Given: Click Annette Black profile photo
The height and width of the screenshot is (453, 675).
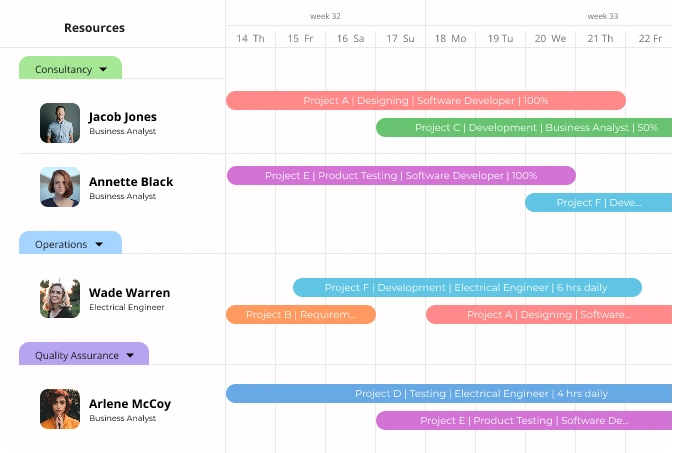Looking at the screenshot, I should [x=60, y=187].
